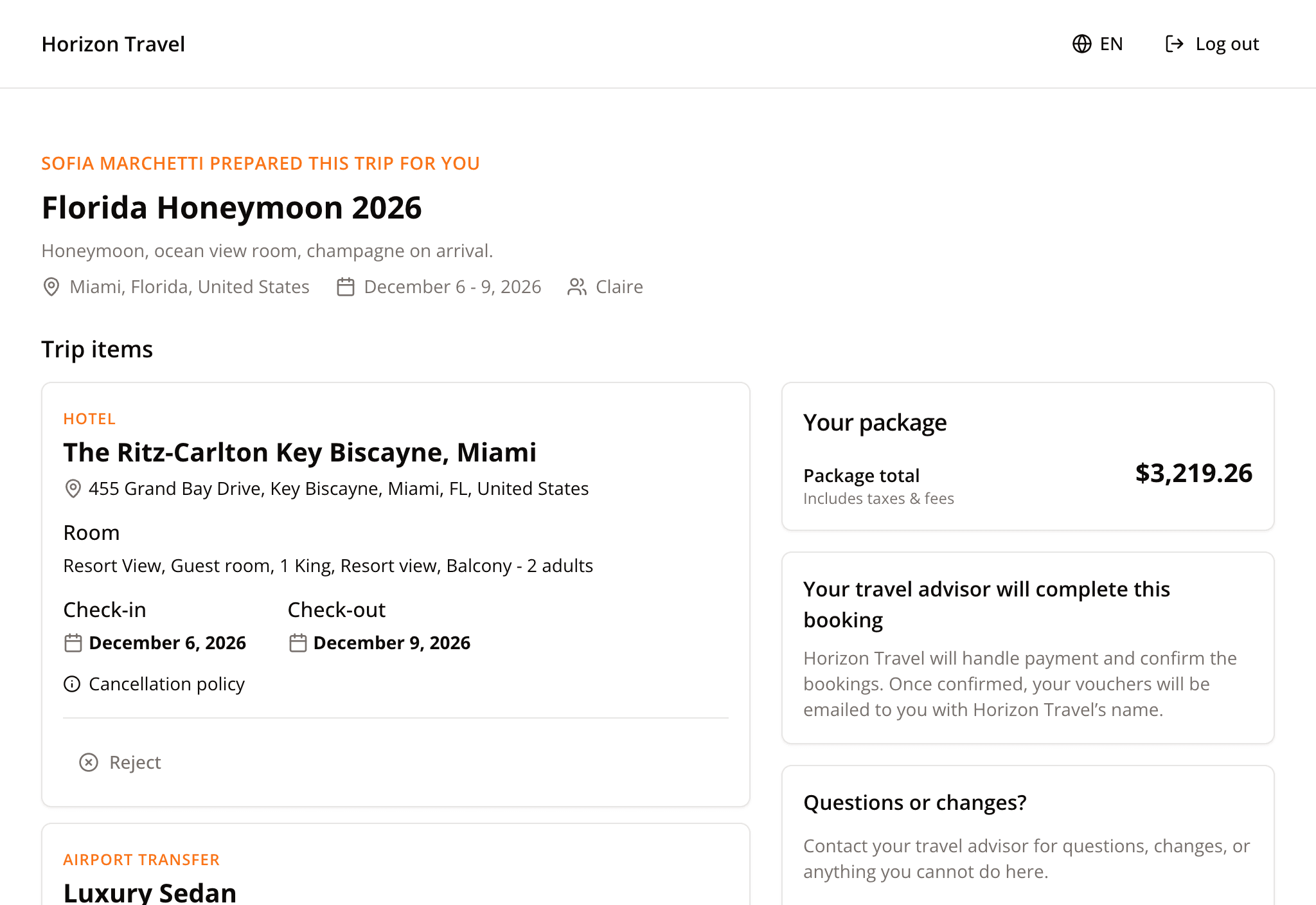Click the Florida Honeymoon 2026 heading

click(x=231, y=208)
